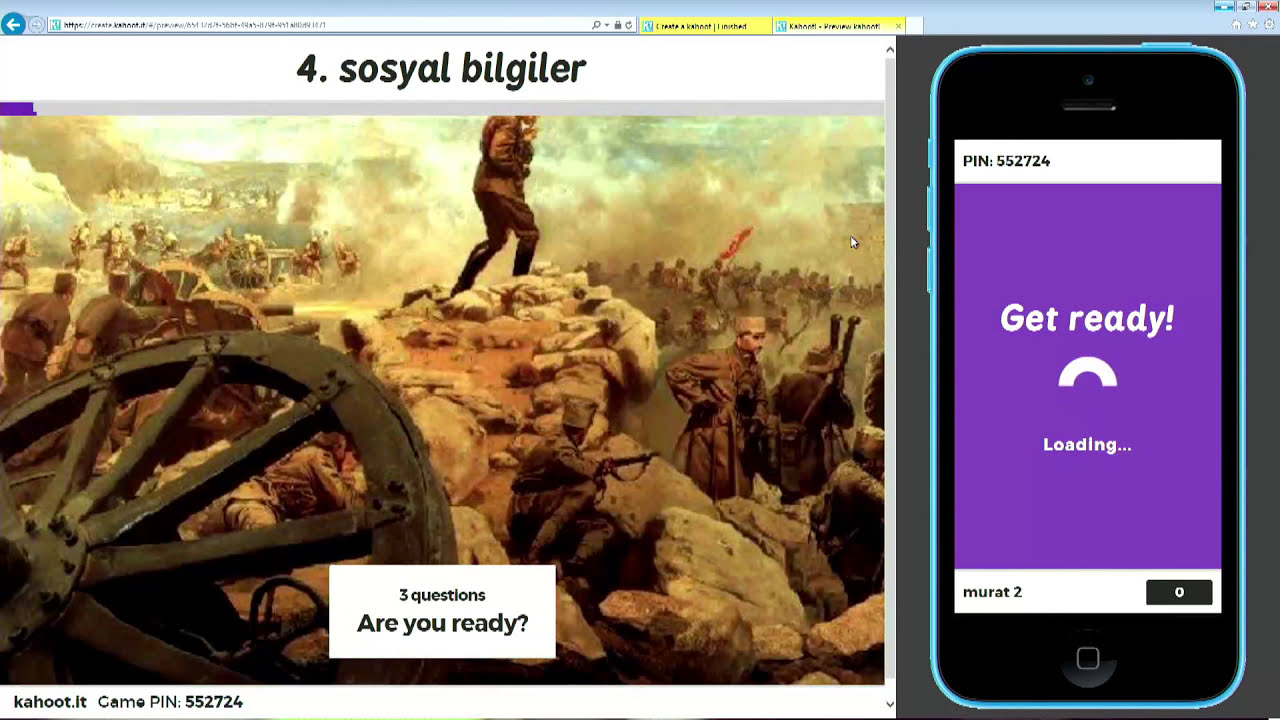
Task: Click the search magnifier in address bar
Action: 597,25
